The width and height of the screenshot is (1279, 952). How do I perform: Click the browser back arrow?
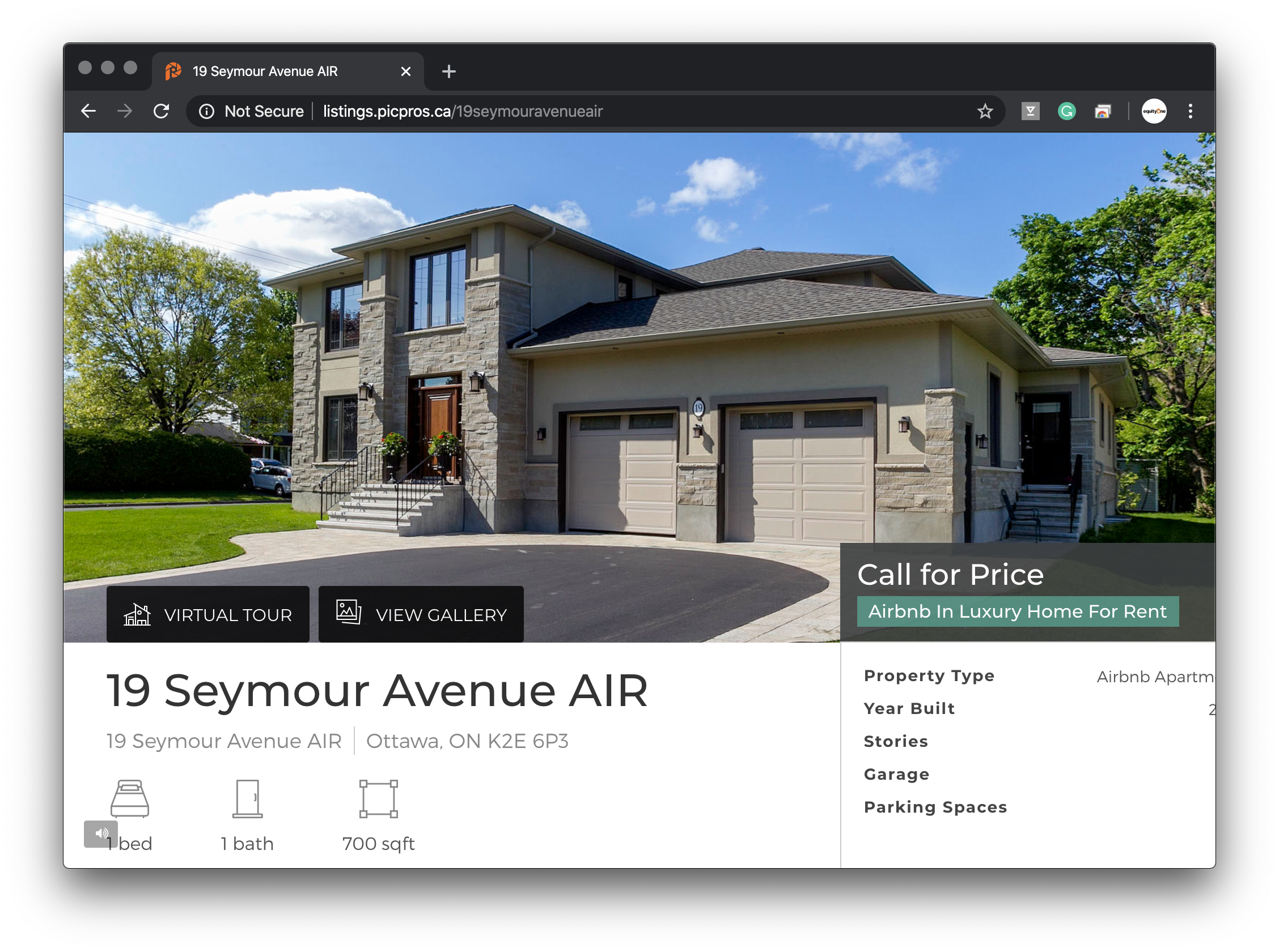[x=88, y=111]
